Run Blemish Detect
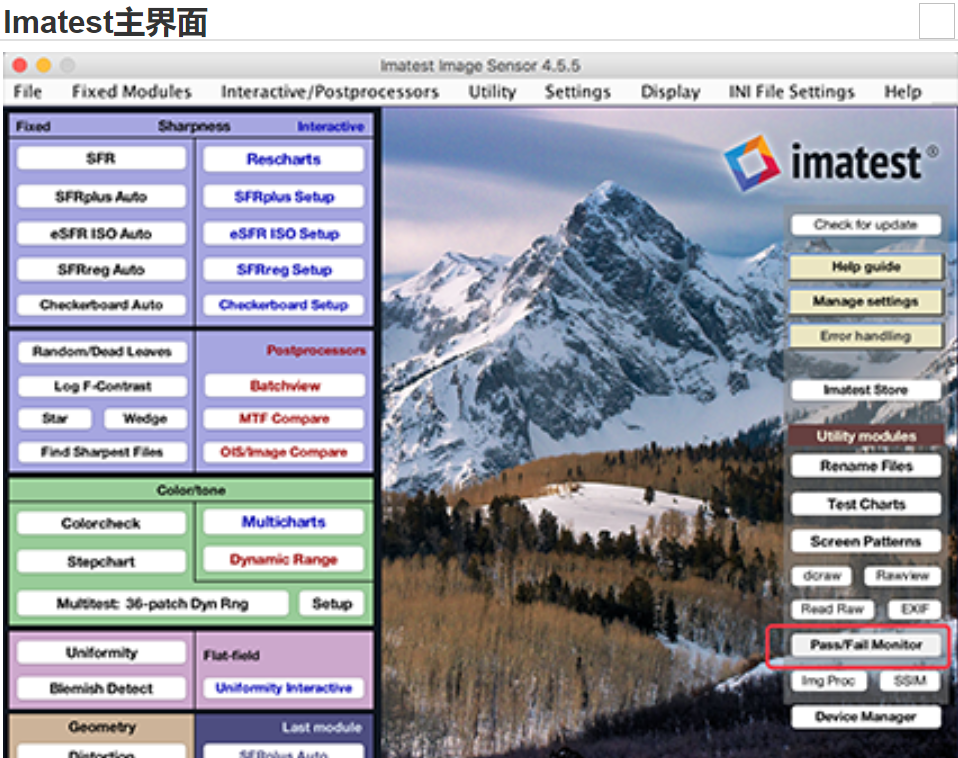Screen dimensions: 958x758 [x=100, y=688]
